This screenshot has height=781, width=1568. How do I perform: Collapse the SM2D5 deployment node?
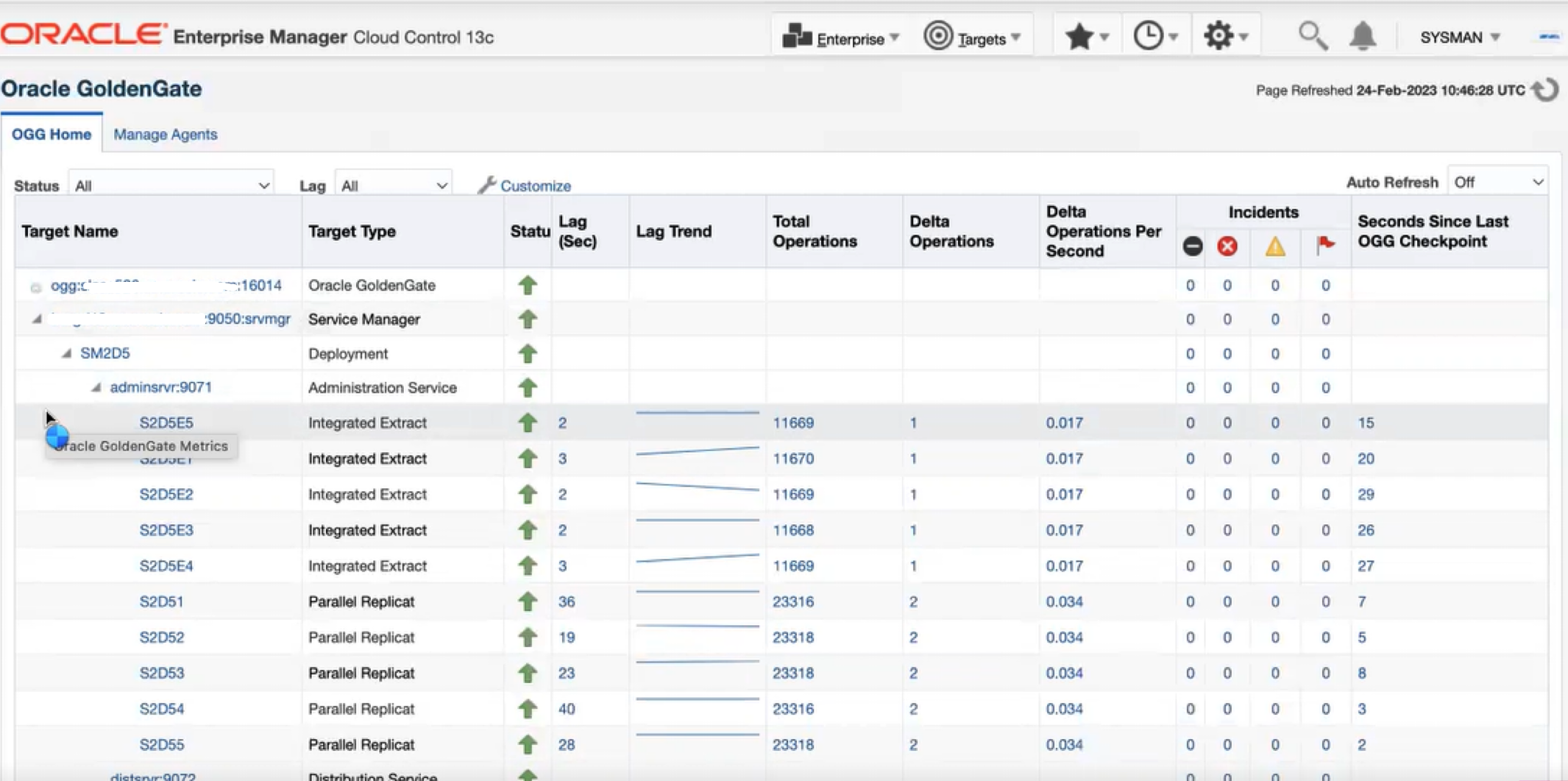tap(67, 353)
